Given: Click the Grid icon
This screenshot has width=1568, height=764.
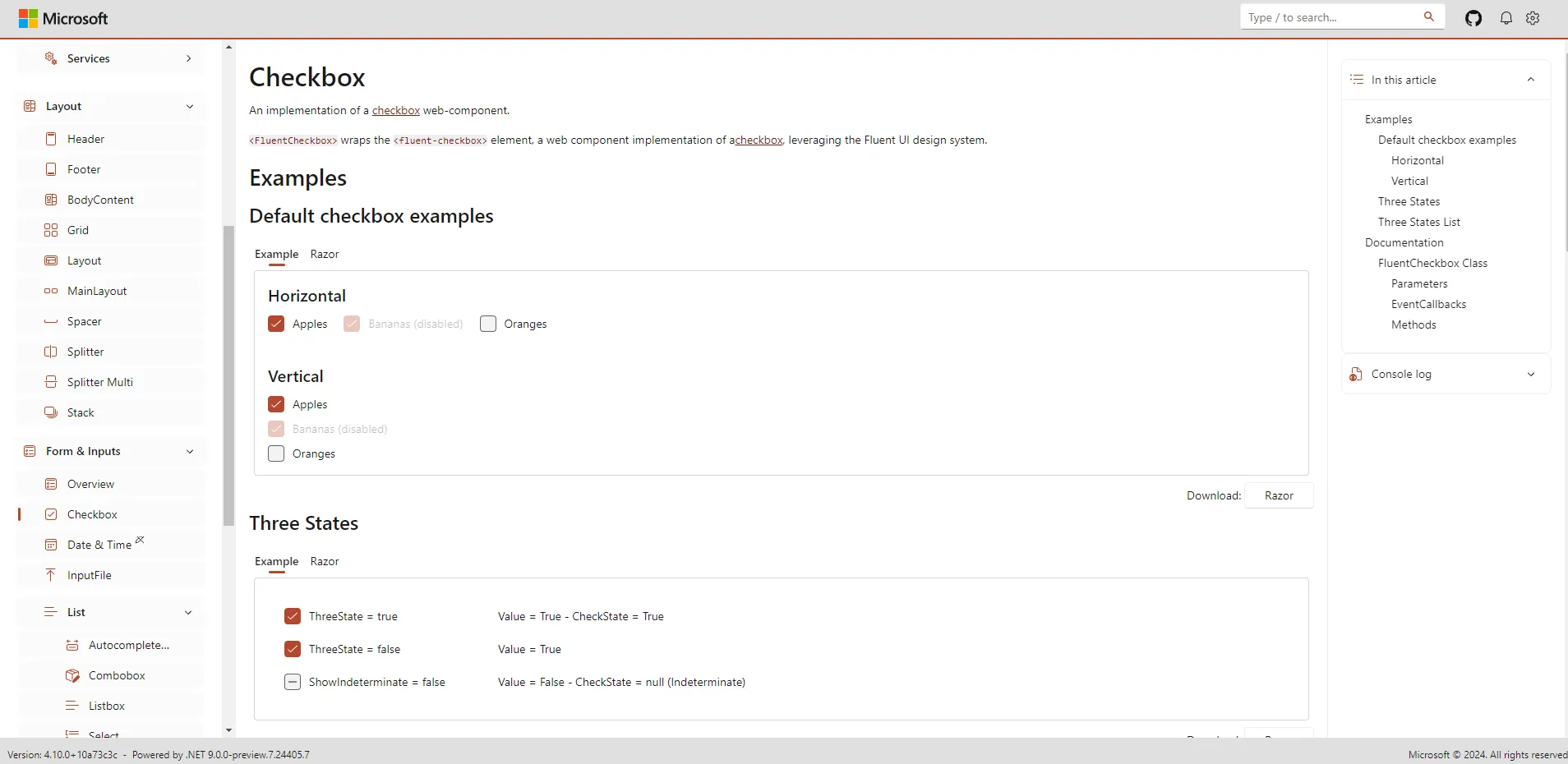Looking at the screenshot, I should click(x=51, y=230).
